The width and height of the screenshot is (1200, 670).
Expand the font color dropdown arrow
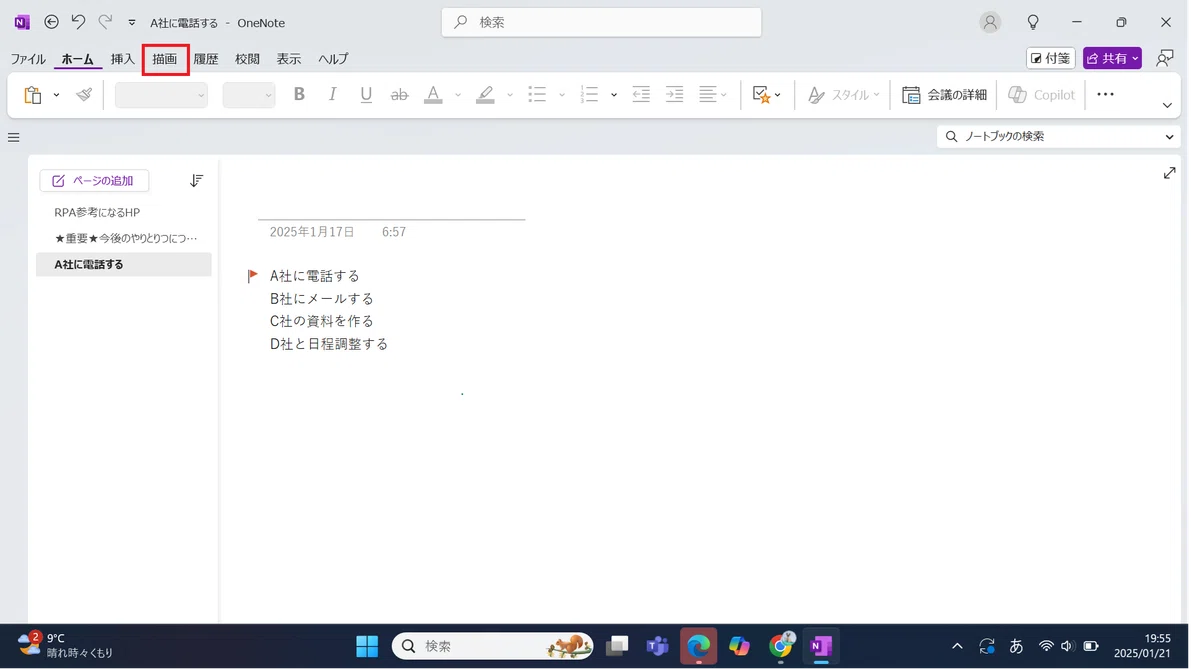[x=458, y=95]
